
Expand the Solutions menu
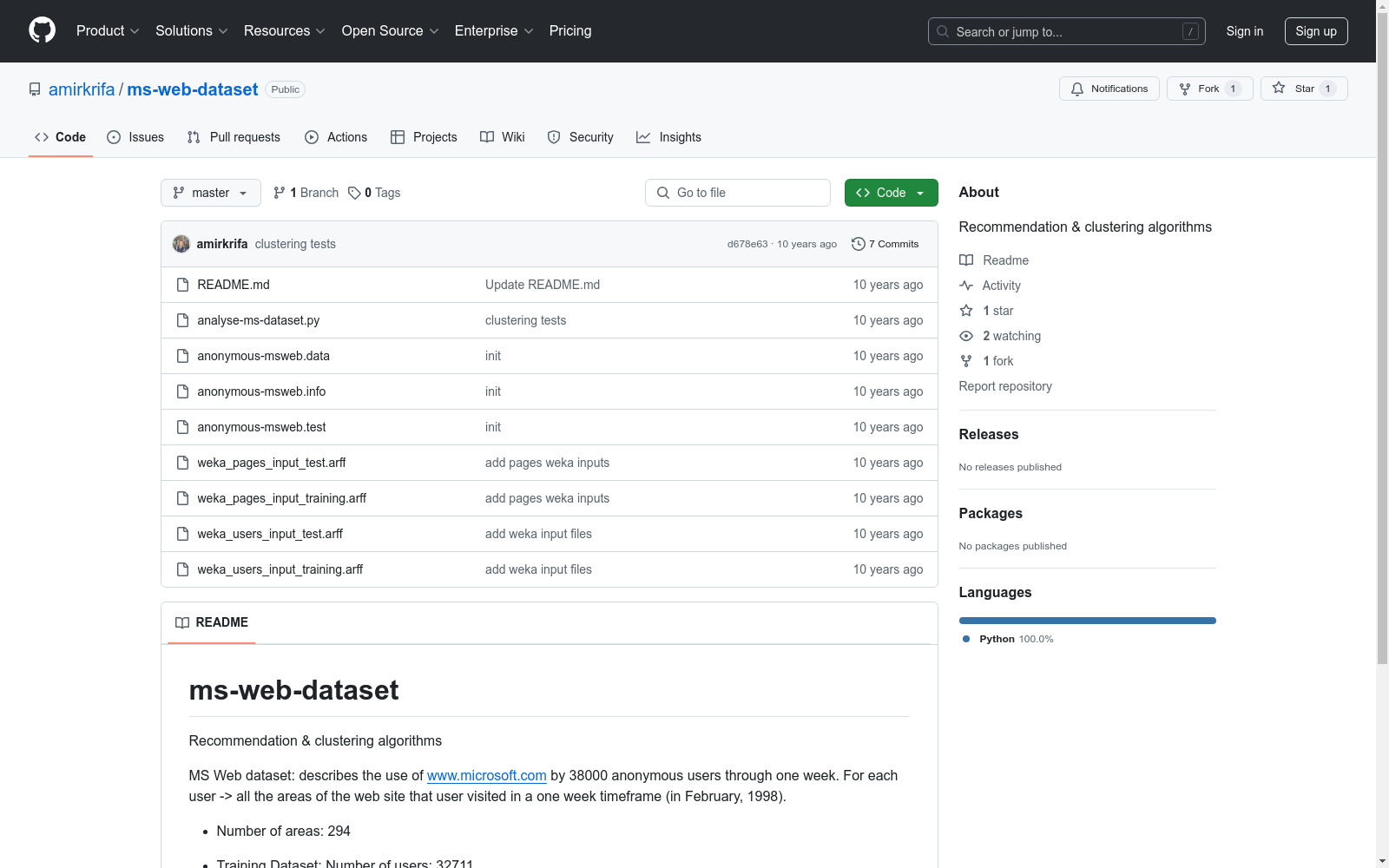click(192, 31)
